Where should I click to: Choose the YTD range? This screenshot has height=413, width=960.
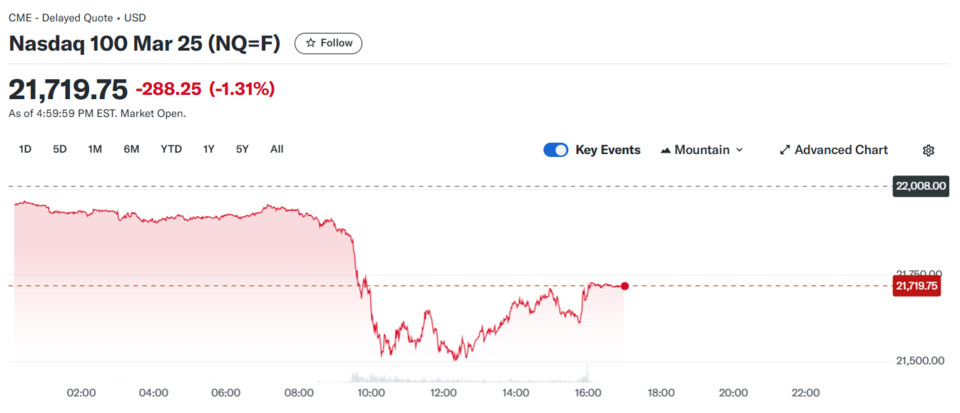point(171,149)
